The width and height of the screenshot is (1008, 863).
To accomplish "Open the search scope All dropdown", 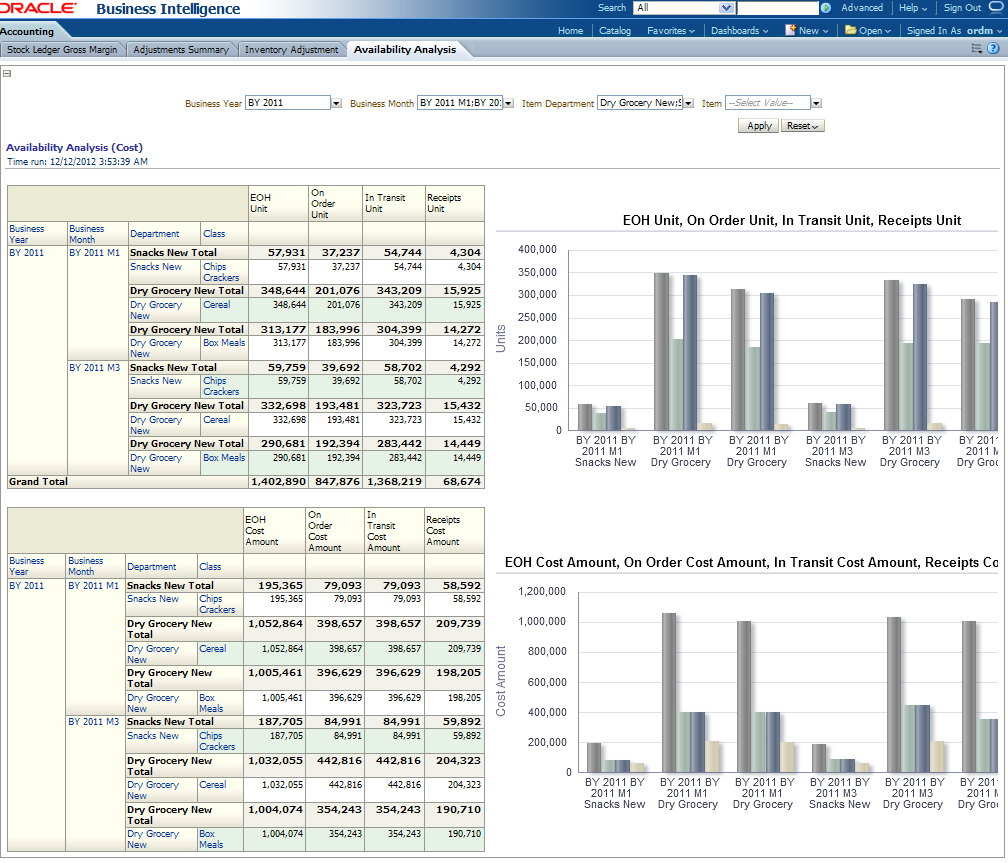I will pos(727,8).
